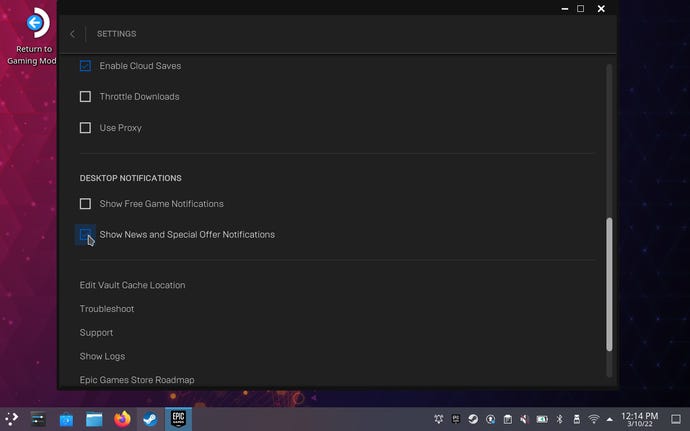Check the Use Proxy option
Screen dimensions: 690x431
(85, 128)
